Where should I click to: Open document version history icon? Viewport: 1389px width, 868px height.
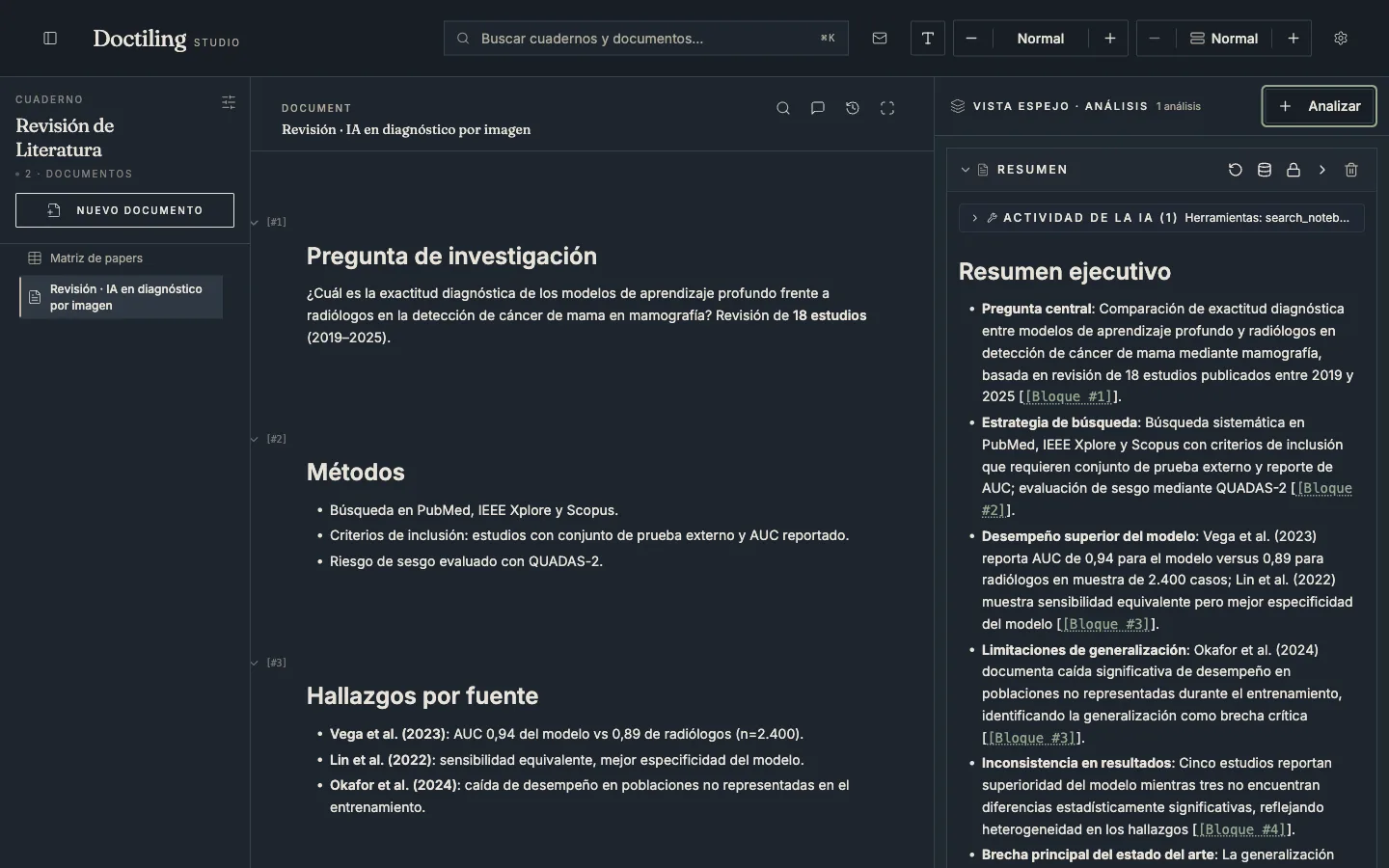(853, 108)
